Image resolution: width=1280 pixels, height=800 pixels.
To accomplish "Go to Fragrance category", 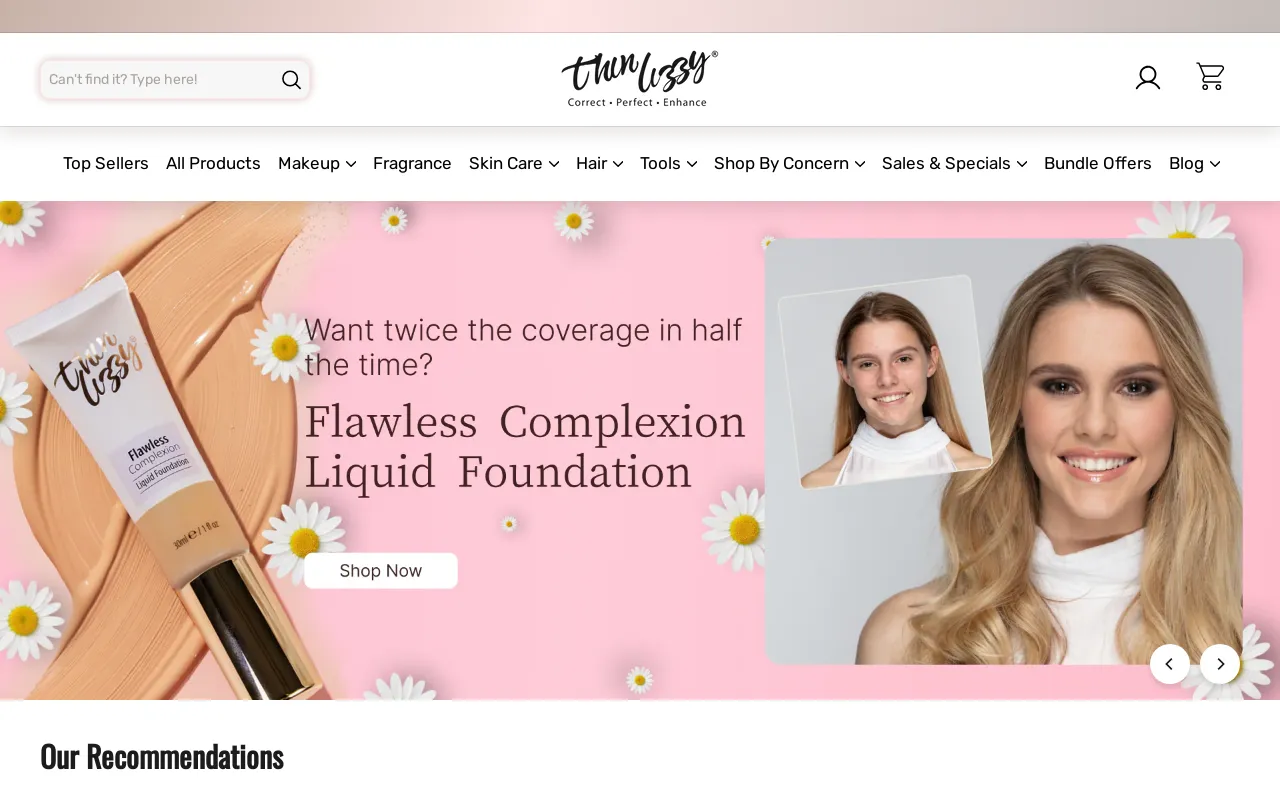I will coord(412,163).
